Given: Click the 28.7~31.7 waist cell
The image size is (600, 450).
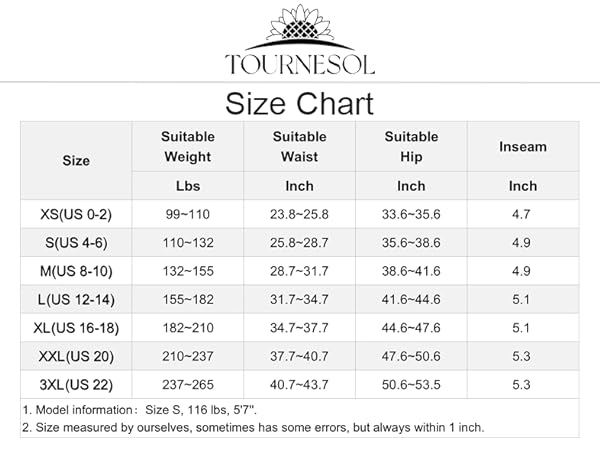Looking at the screenshot, I should tap(299, 271).
